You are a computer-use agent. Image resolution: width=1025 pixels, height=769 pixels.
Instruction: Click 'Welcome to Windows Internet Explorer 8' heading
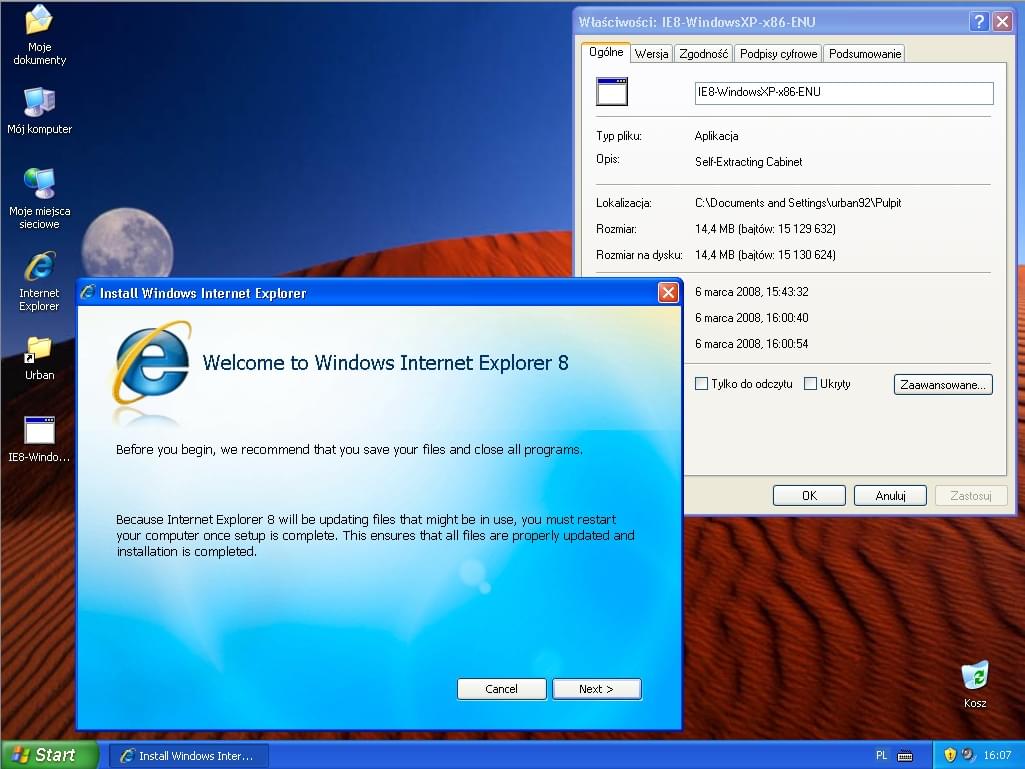coord(386,363)
